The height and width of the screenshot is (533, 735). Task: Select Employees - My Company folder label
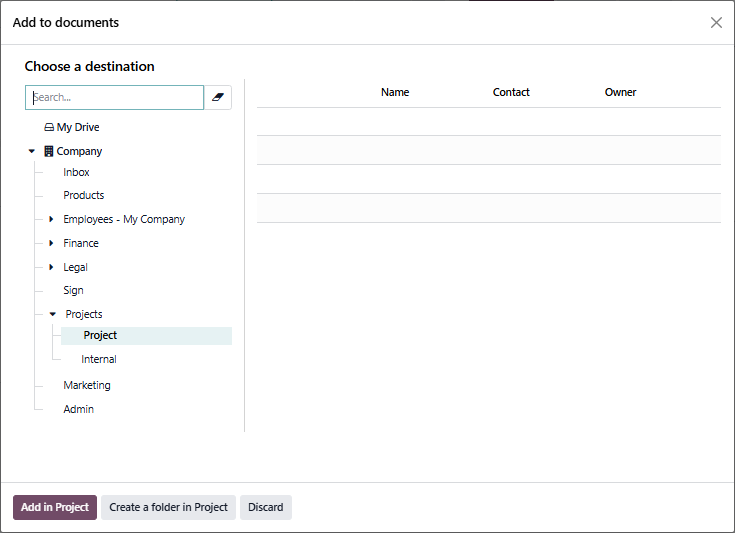tap(124, 219)
